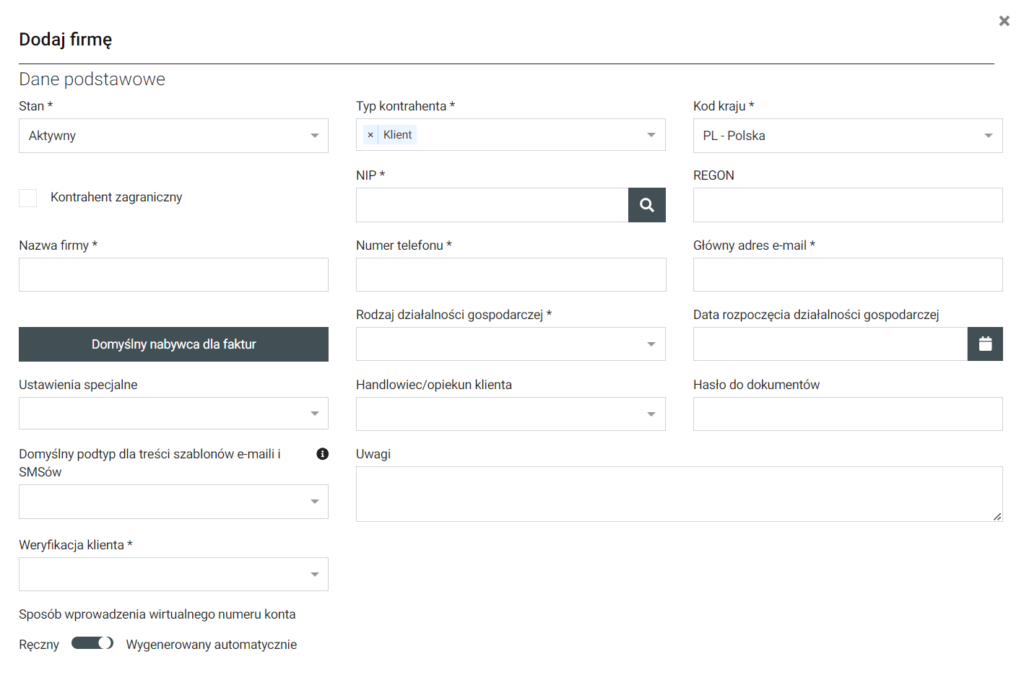Enable Kontrahent zagraniczny checkbox
Image resolution: width=1024 pixels, height=698 pixels.
click(x=28, y=198)
